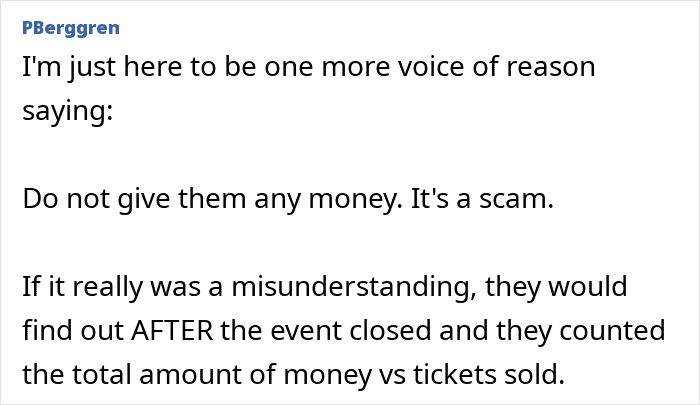
Task: Click the sentence "It's a scam."
Action: coord(480,199)
